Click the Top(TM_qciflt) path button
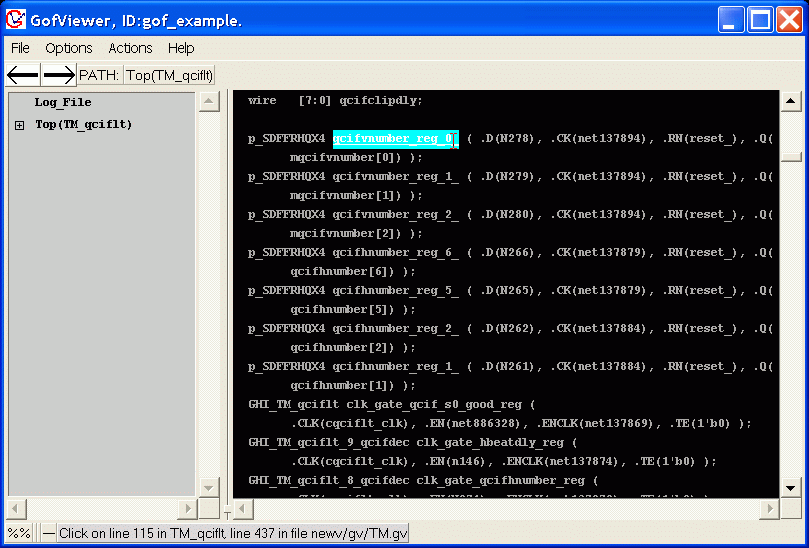Screen dimensions: 809x548 (x=169, y=75)
